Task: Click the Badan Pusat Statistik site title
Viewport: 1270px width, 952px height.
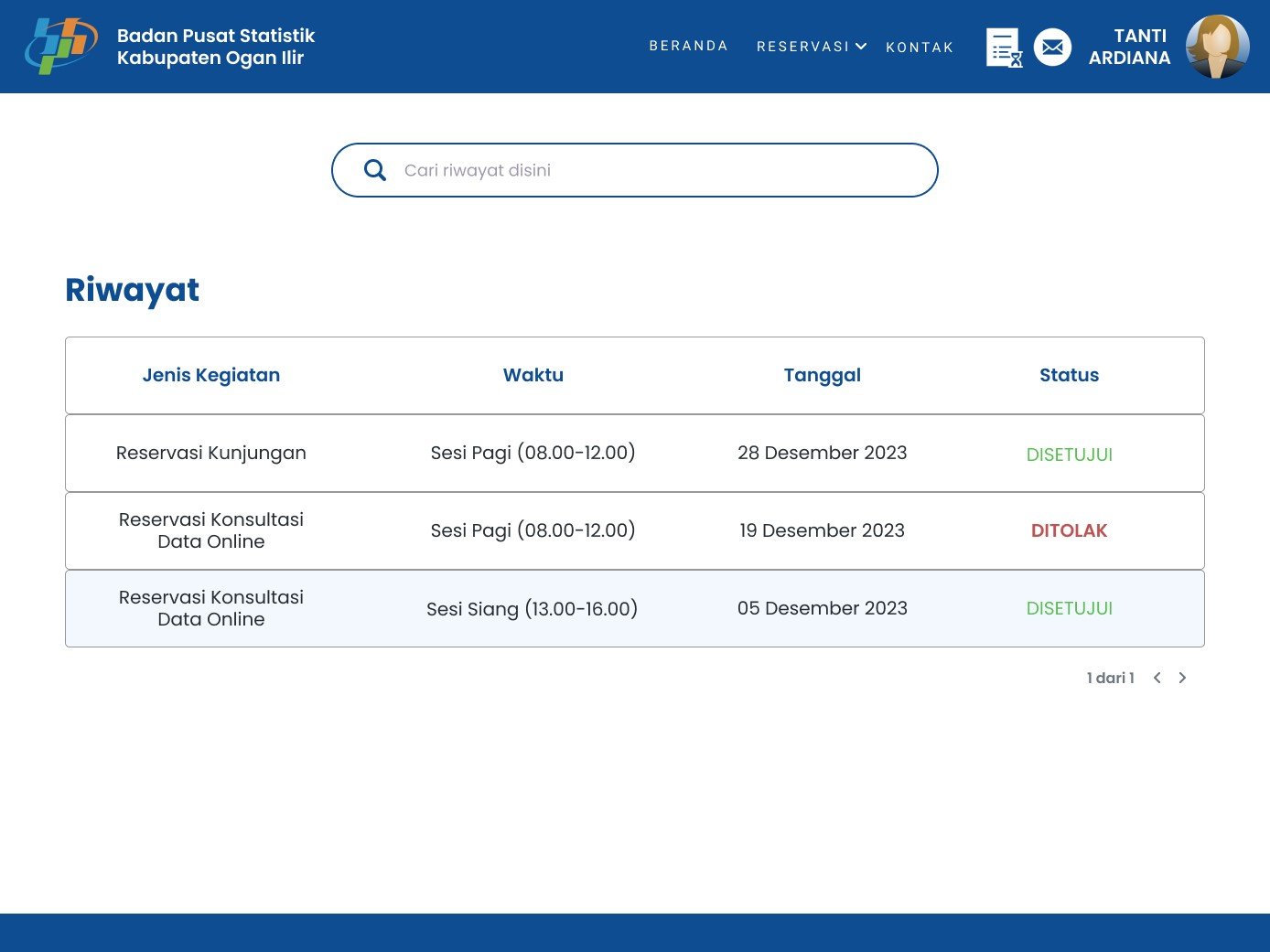Action: click(x=216, y=47)
